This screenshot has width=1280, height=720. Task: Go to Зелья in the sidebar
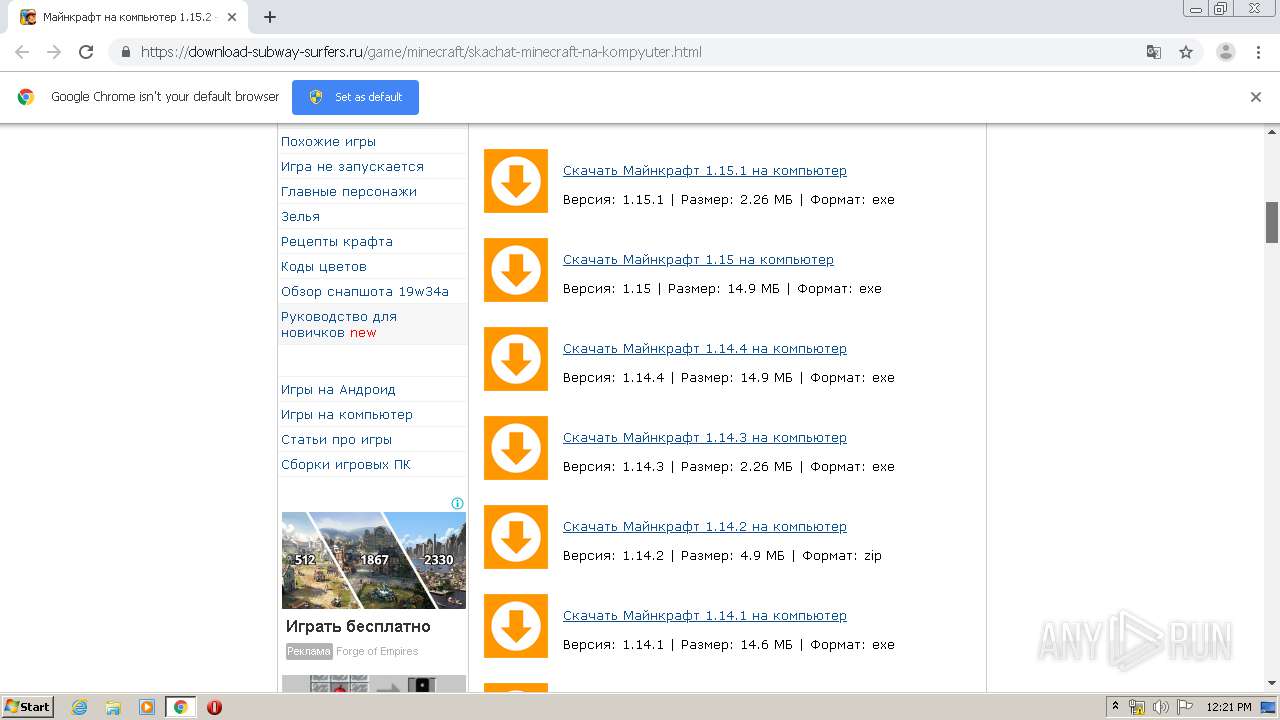(300, 216)
